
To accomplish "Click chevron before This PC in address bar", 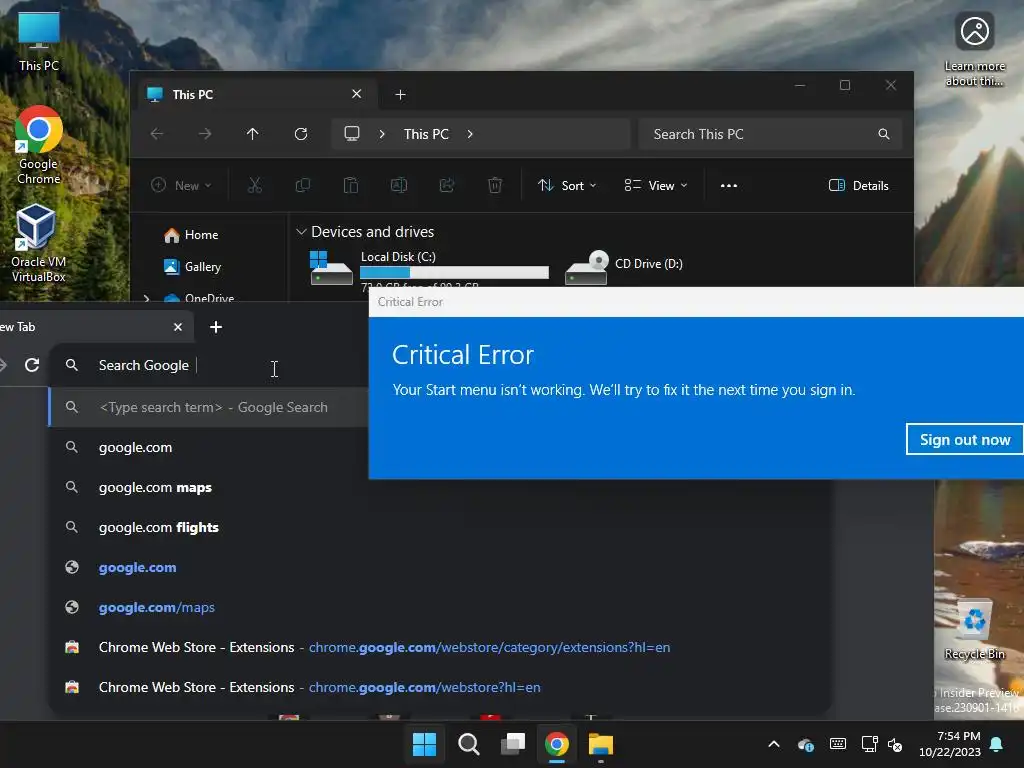I will (382, 134).
